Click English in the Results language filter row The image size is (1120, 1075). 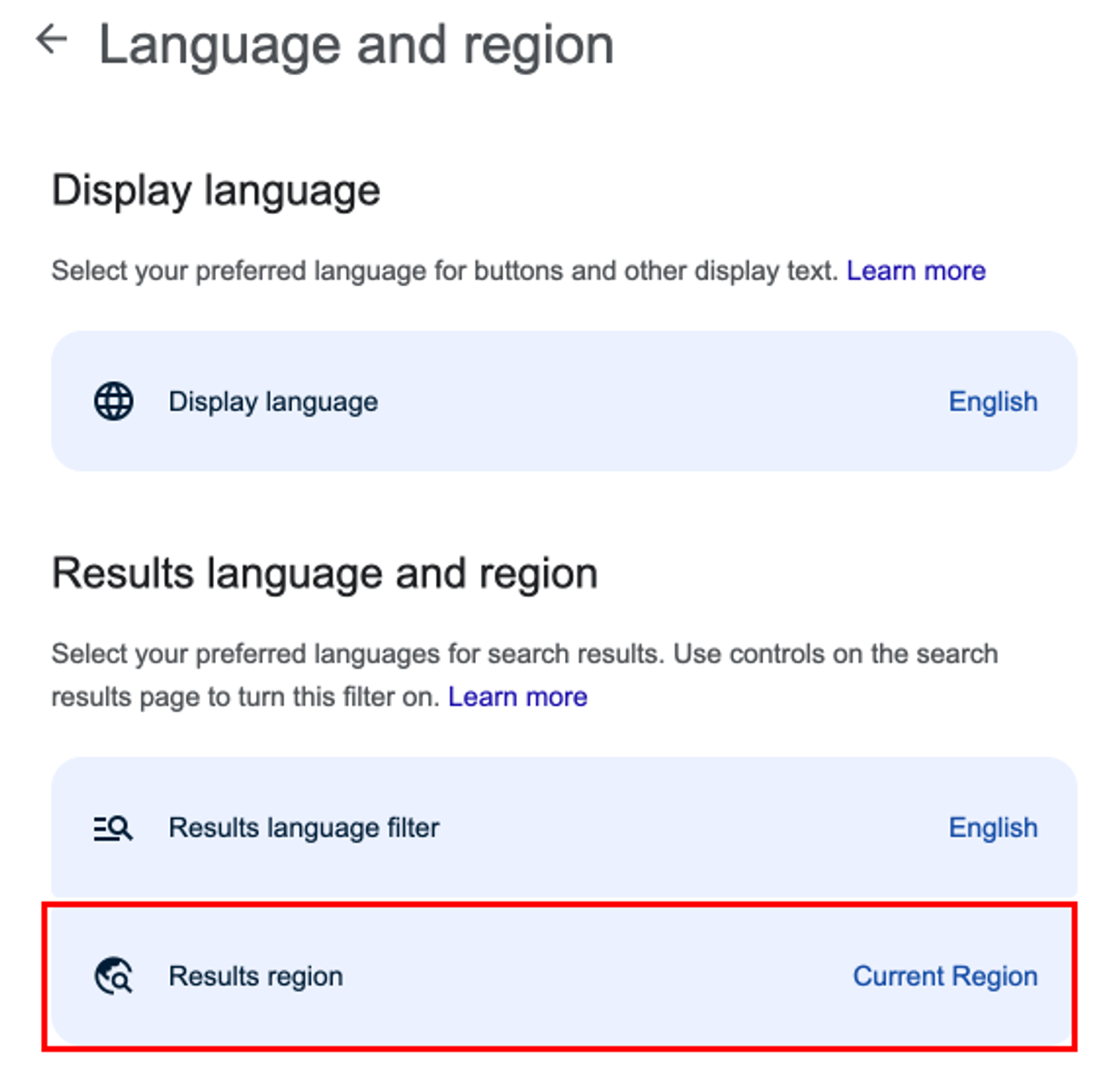[993, 828]
